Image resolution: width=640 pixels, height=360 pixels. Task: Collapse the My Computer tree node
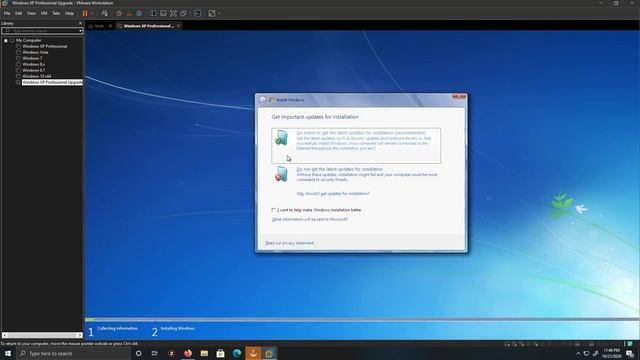tap(6, 40)
